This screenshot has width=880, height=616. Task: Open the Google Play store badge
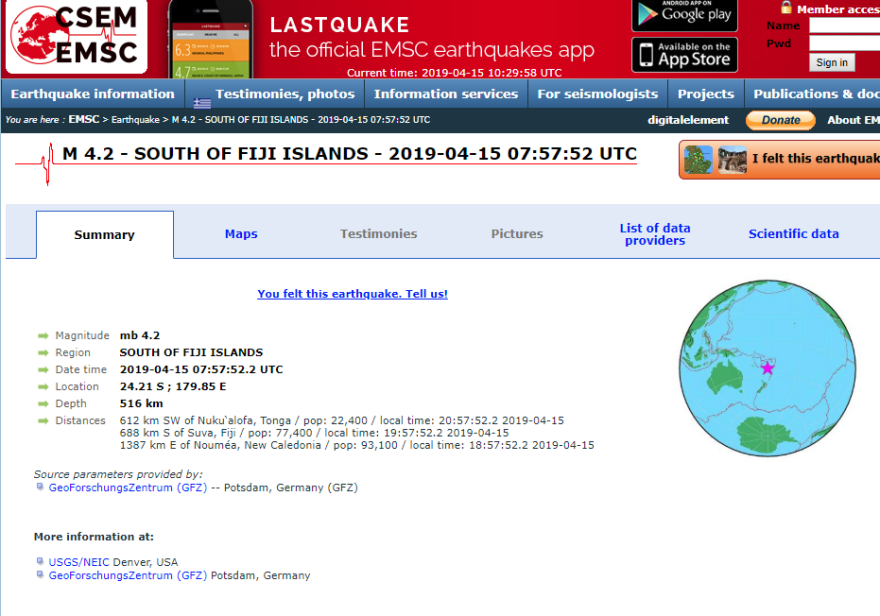pos(684,14)
